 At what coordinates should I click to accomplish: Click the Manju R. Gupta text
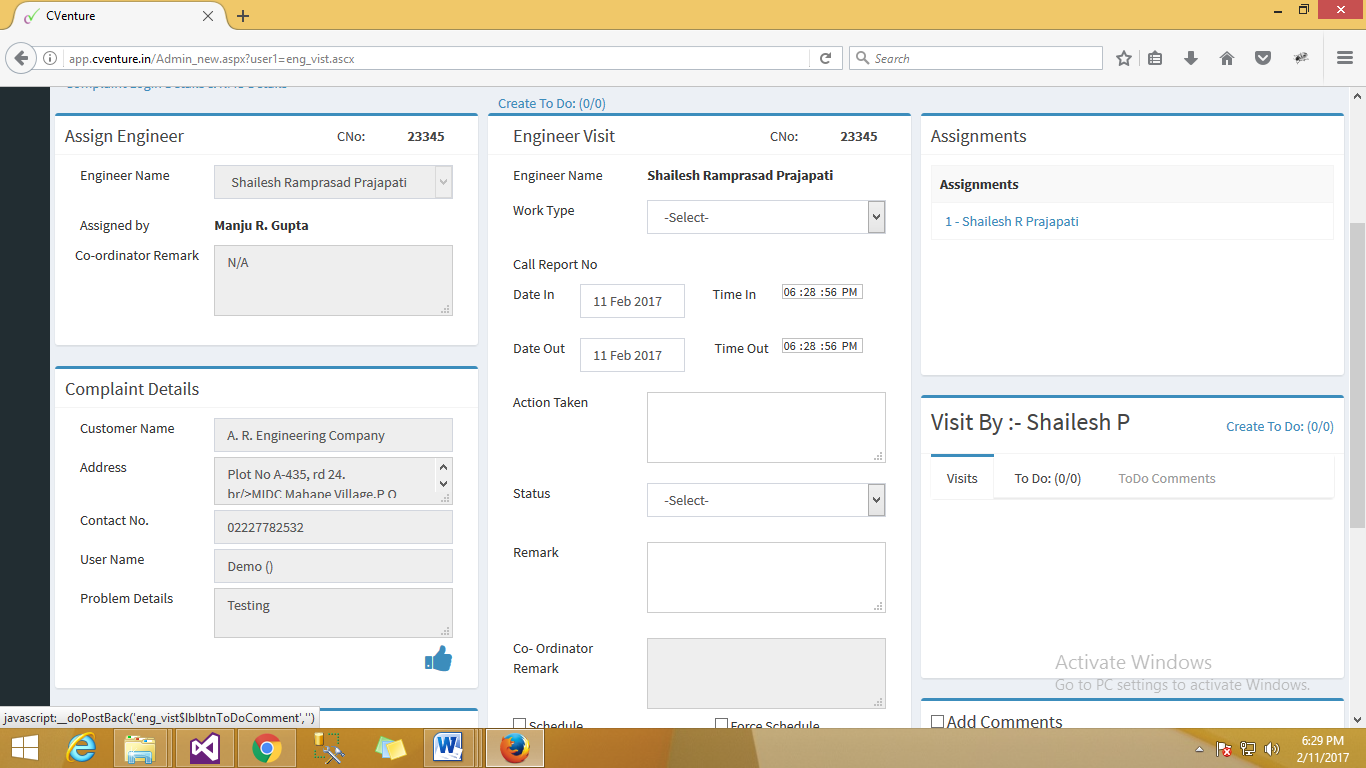(x=262, y=225)
